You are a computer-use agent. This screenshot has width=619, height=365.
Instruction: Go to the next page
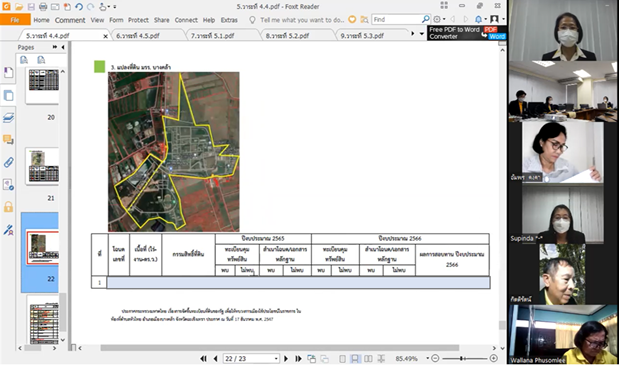[286, 358]
